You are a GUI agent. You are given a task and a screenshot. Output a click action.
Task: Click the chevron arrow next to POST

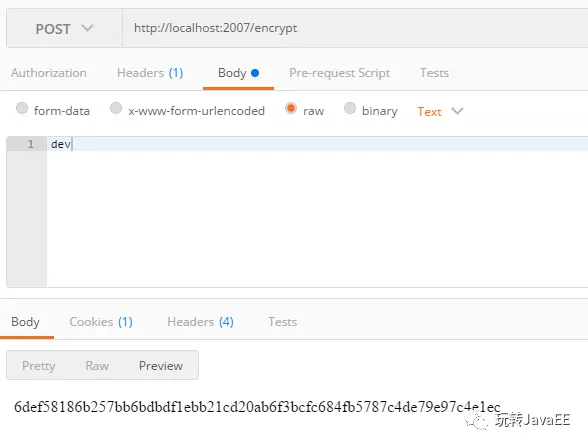tap(87, 28)
